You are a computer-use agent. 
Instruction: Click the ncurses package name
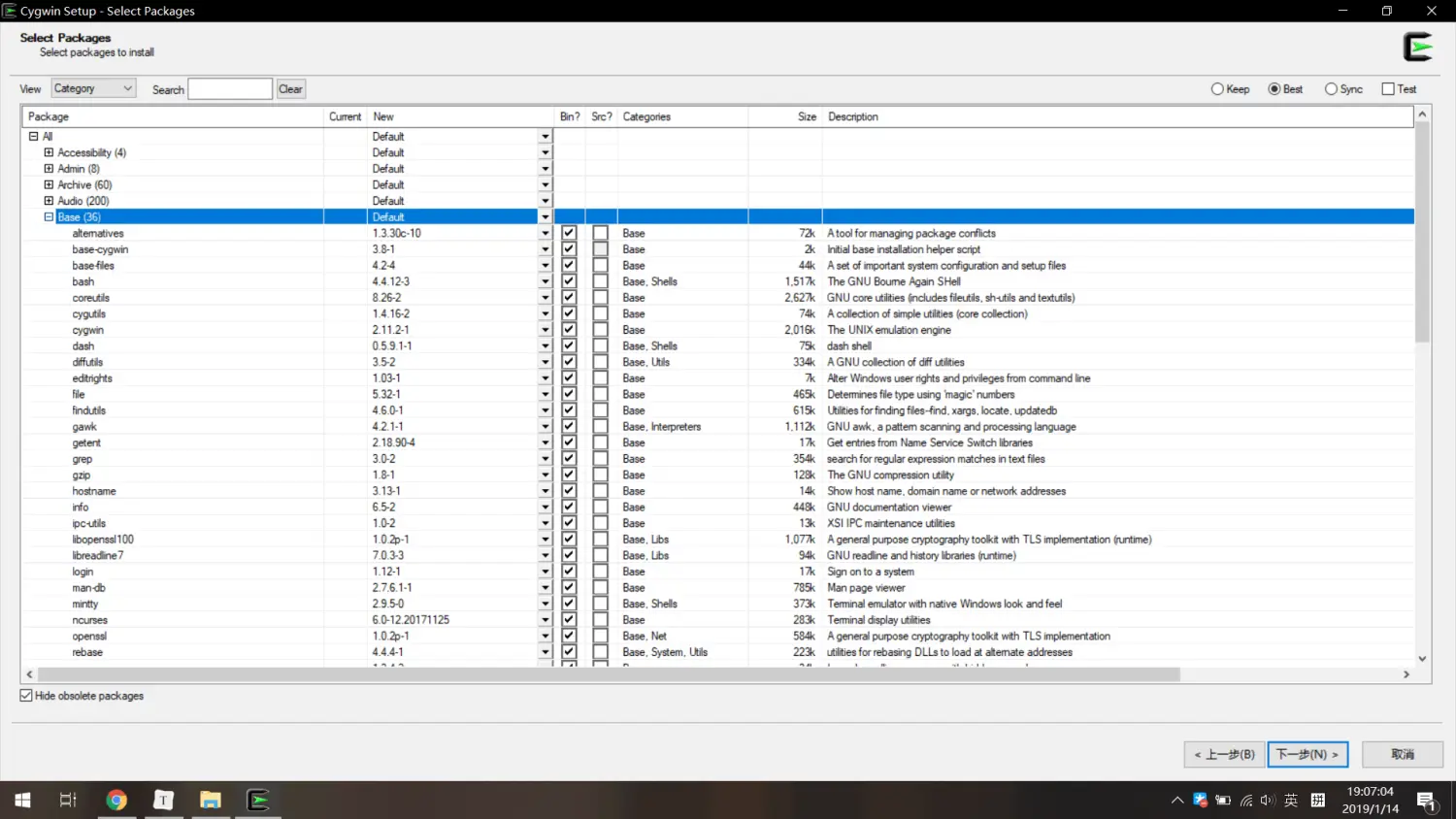point(89,620)
